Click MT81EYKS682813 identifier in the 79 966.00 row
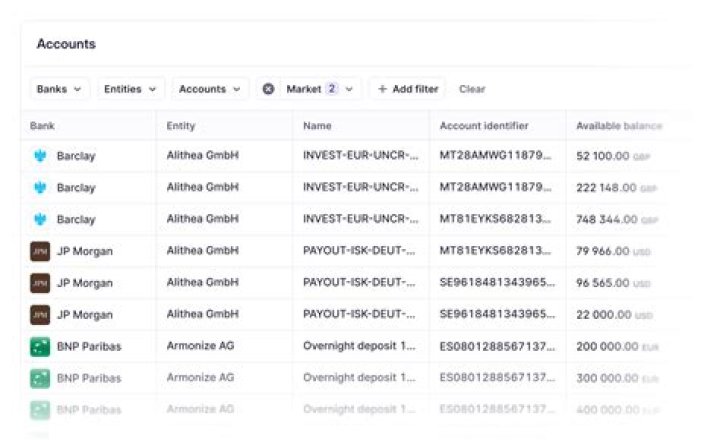720x442 pixels. pos(495,251)
